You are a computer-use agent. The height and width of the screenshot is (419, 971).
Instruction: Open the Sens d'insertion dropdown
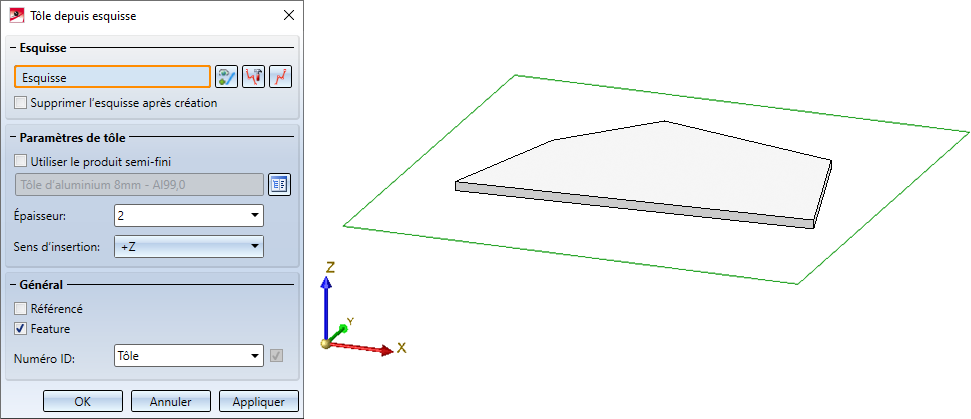[x=254, y=246]
